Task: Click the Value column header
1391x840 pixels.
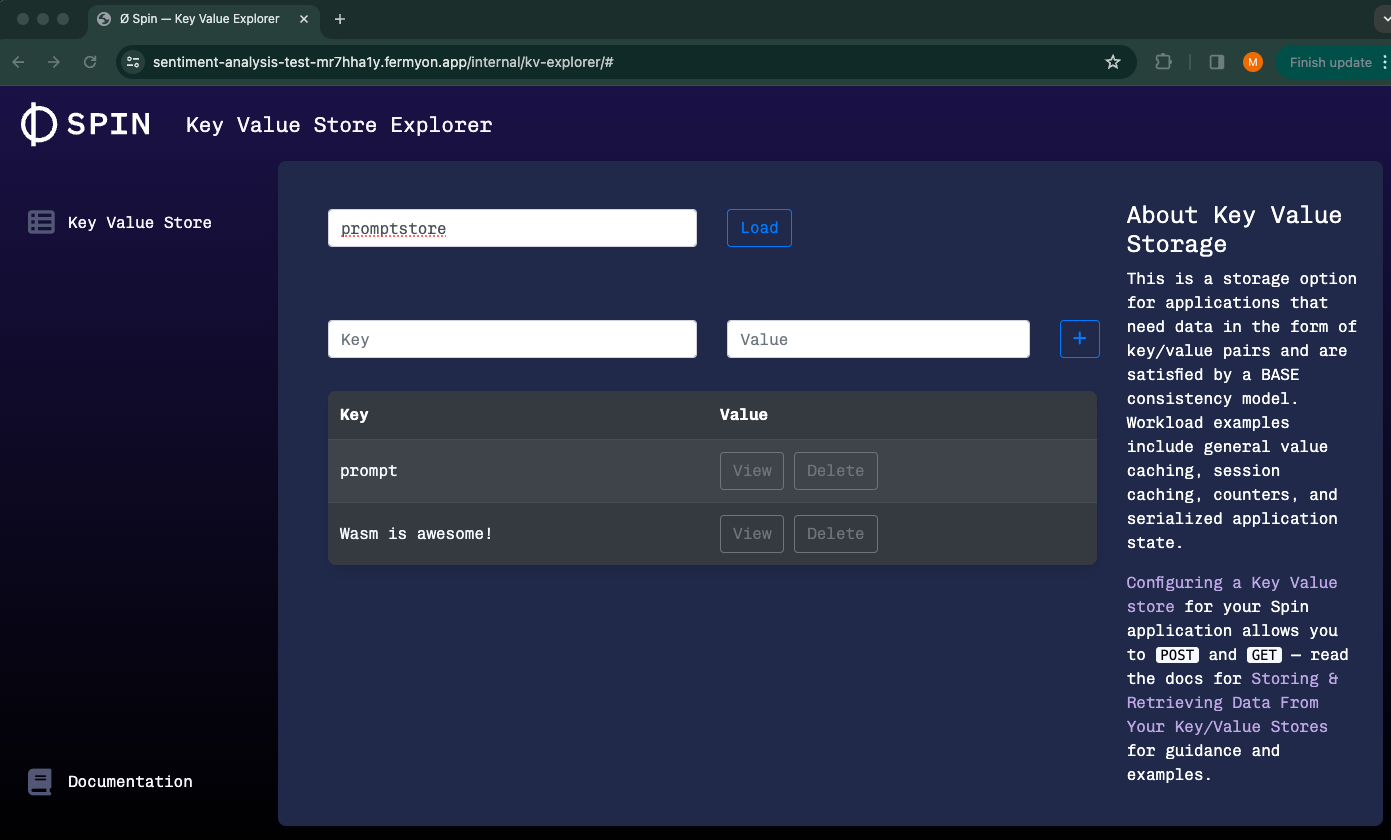Action: coord(744,415)
